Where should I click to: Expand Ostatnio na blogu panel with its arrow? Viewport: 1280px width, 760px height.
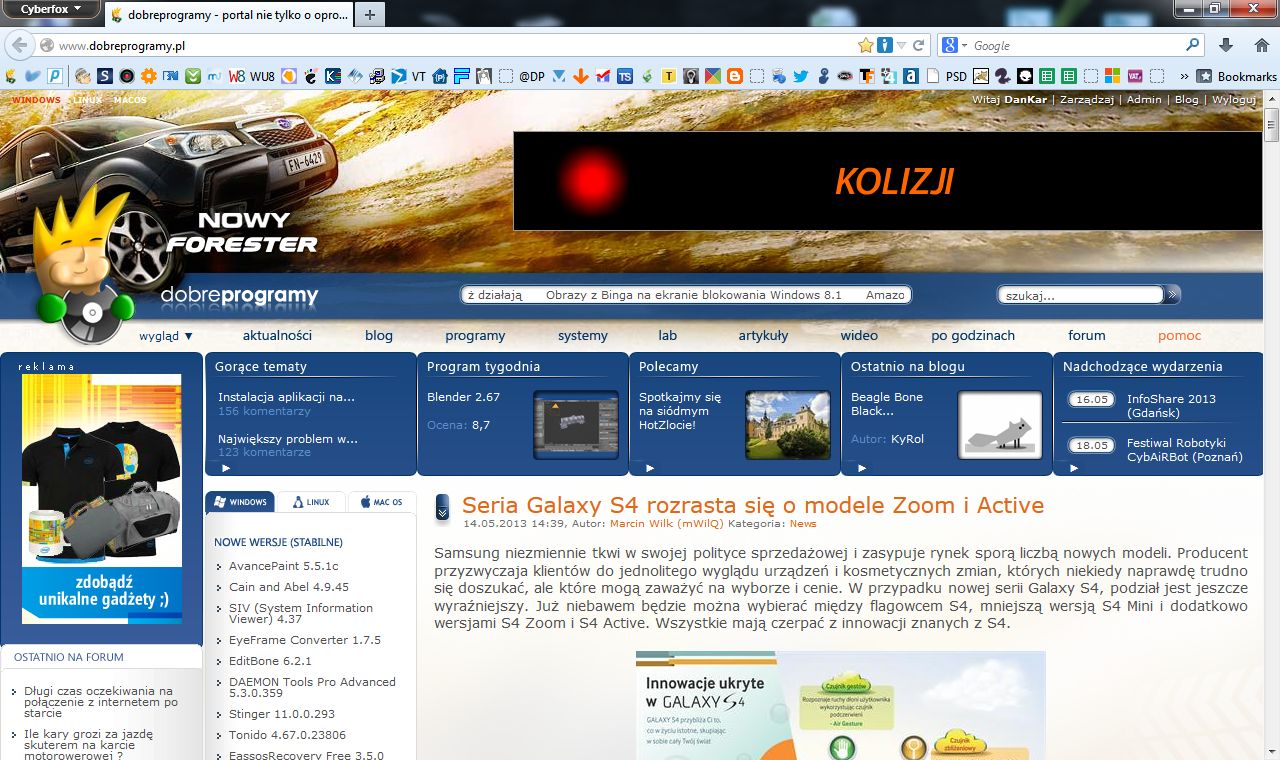(x=862, y=467)
